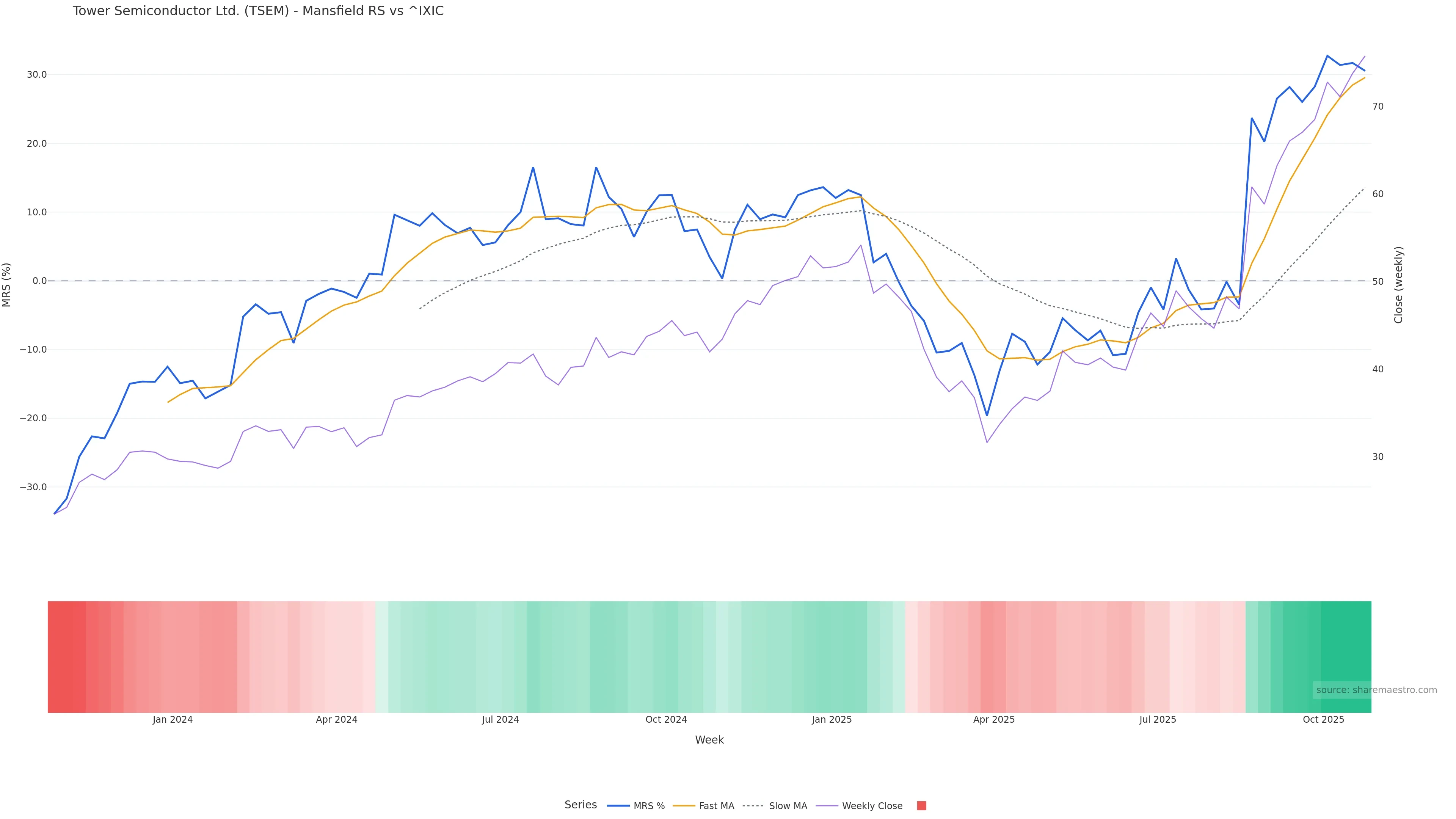This screenshot has height=819, width=1456.
Task: Click the Apr 2025 x-axis tick label
Action: (994, 720)
